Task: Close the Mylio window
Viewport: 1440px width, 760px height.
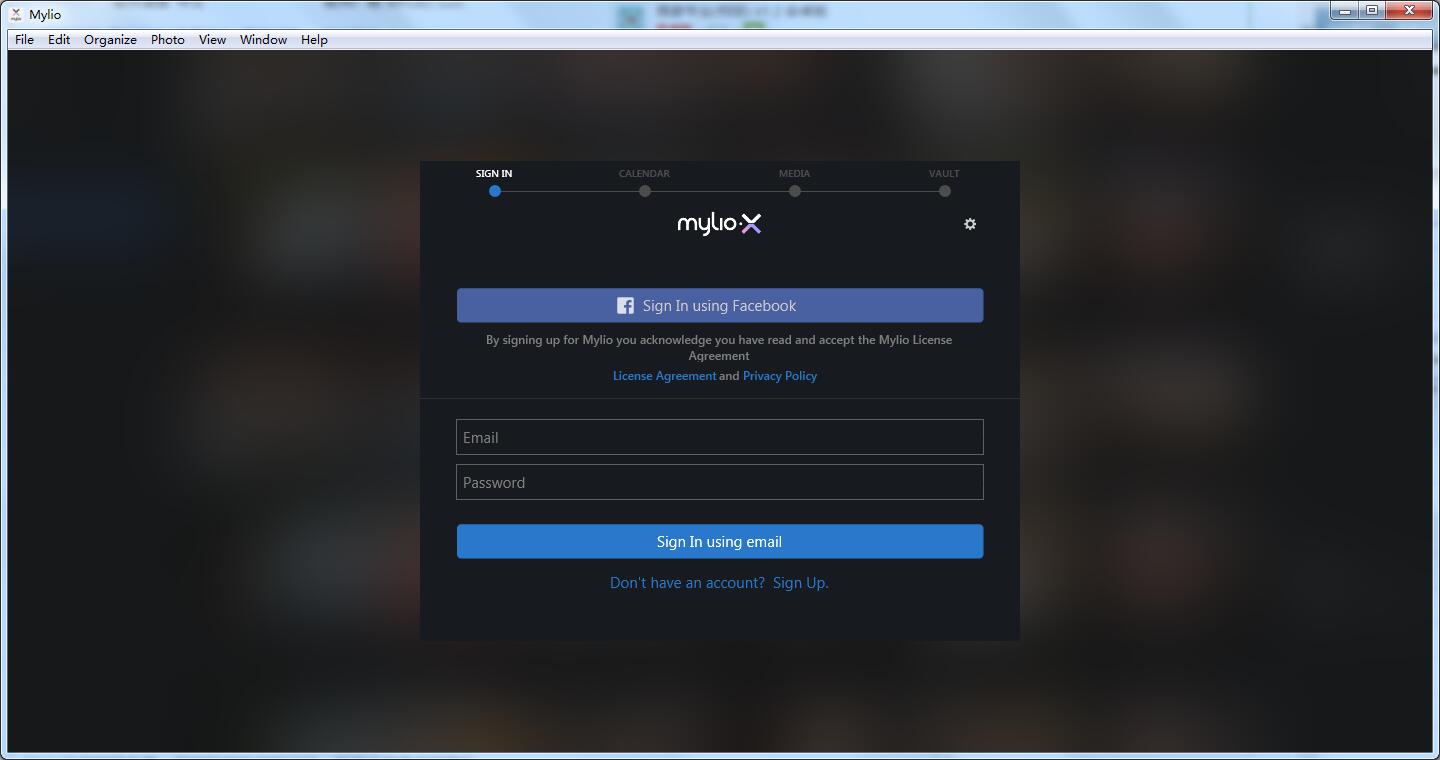Action: pyautogui.click(x=1410, y=11)
